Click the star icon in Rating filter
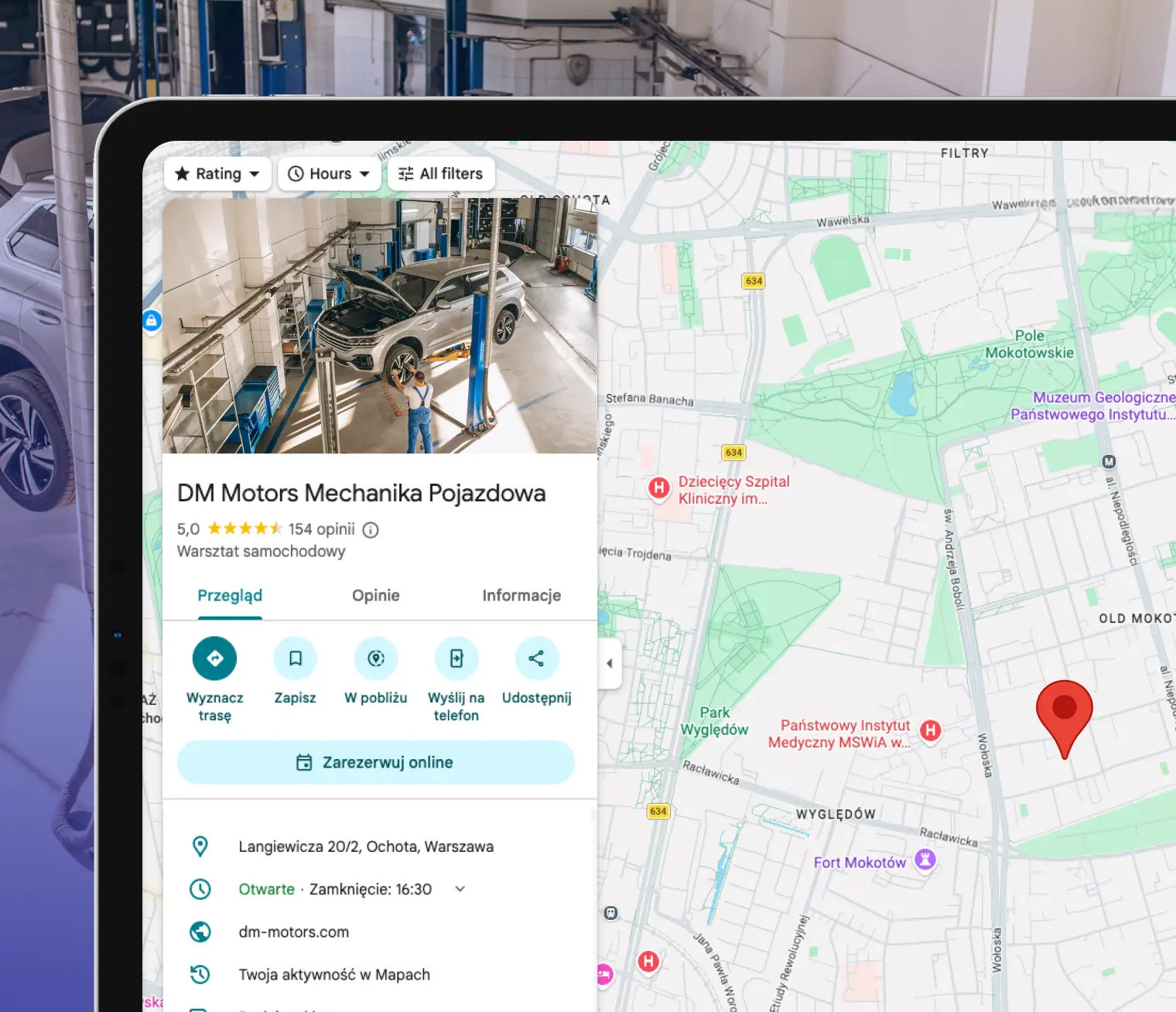Image resolution: width=1176 pixels, height=1012 pixels. click(182, 174)
